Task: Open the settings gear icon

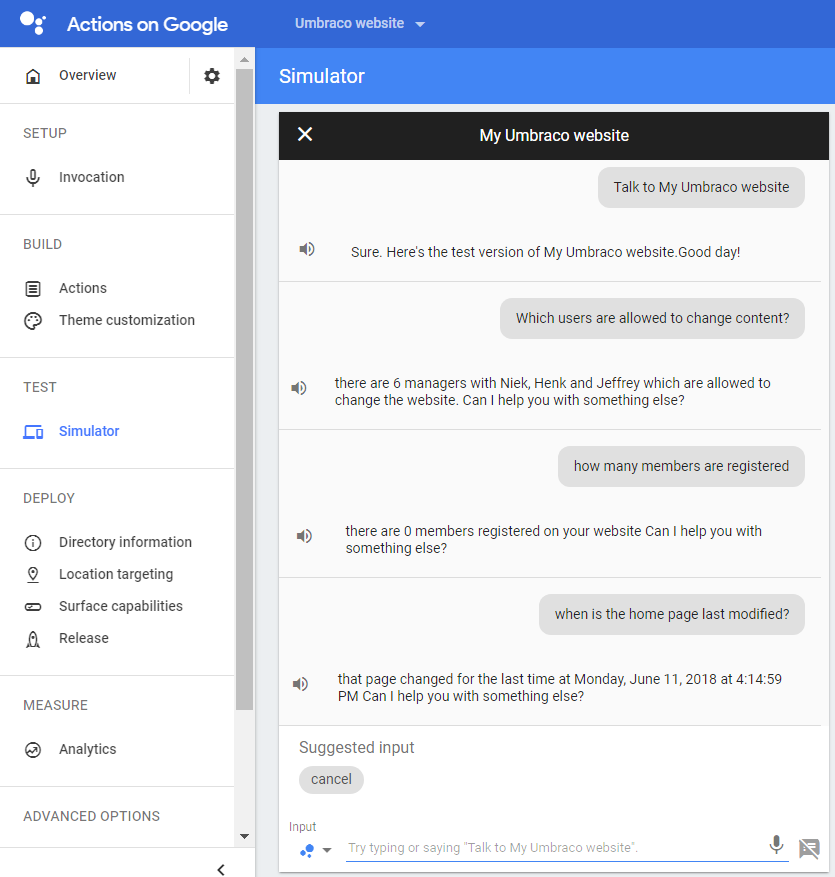Action: tap(211, 76)
